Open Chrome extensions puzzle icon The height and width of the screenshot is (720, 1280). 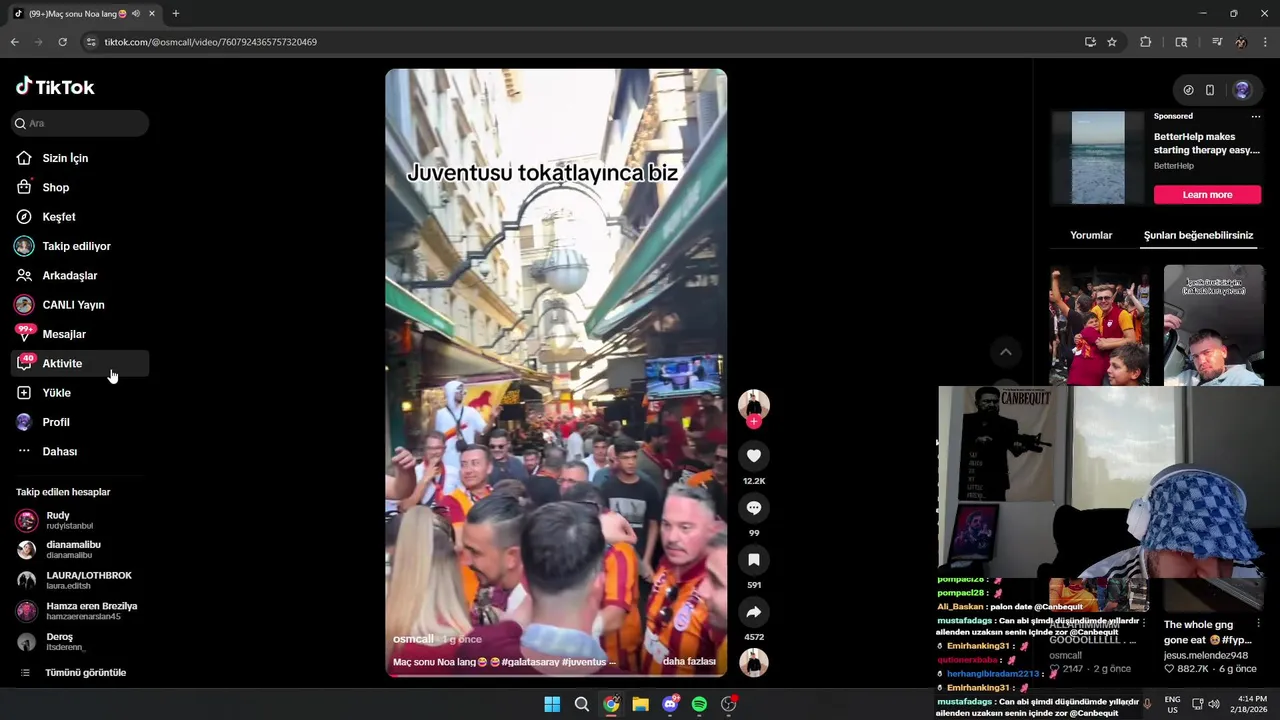(x=1146, y=42)
